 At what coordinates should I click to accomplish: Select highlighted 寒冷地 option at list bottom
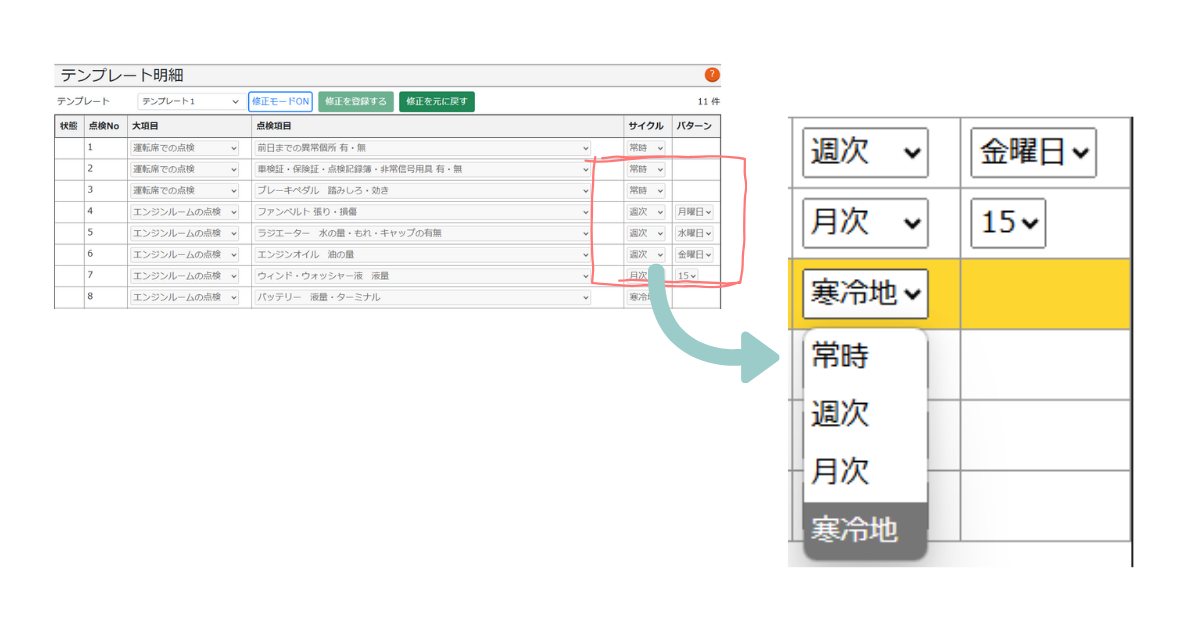tap(855, 529)
